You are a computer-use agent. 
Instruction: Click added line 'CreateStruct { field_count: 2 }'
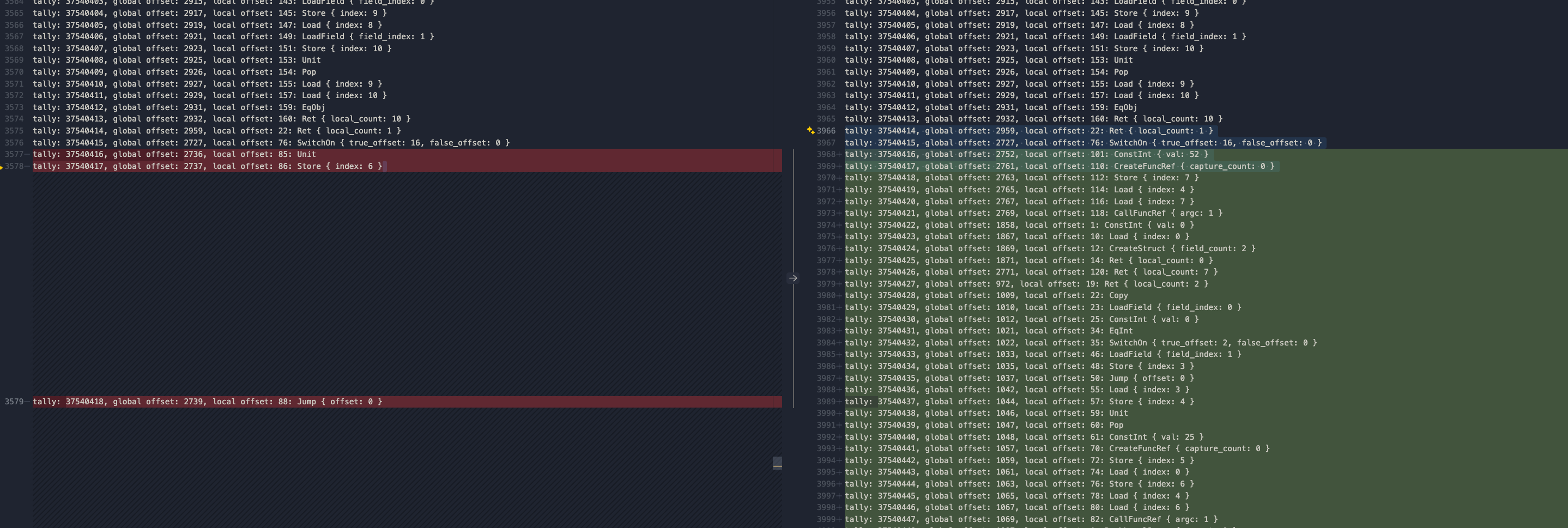1049,249
